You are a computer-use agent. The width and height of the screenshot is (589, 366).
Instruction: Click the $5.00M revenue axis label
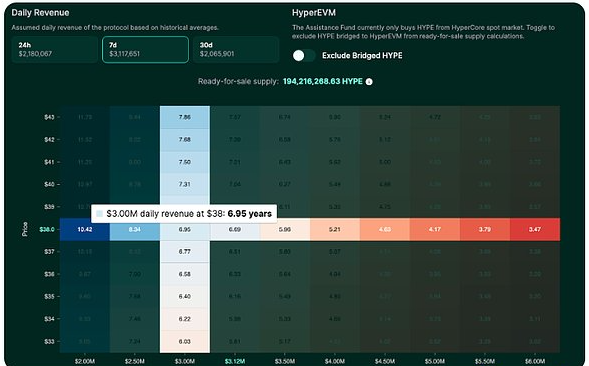tap(435, 361)
